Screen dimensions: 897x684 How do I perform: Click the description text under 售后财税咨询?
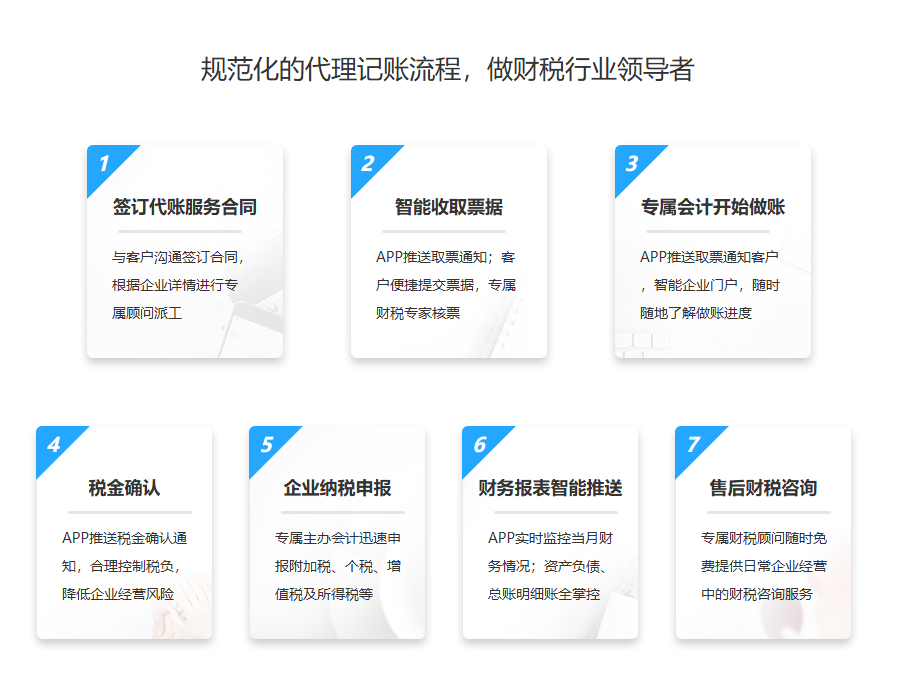pyautogui.click(x=764, y=566)
